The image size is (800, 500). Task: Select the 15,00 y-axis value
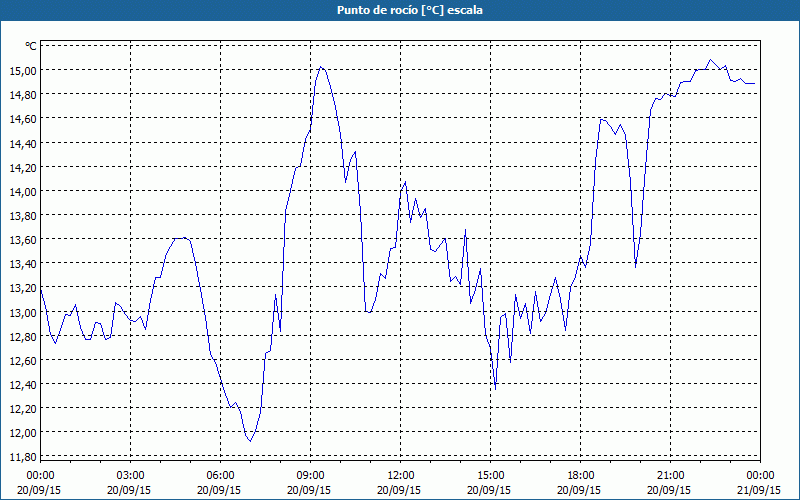(23, 71)
